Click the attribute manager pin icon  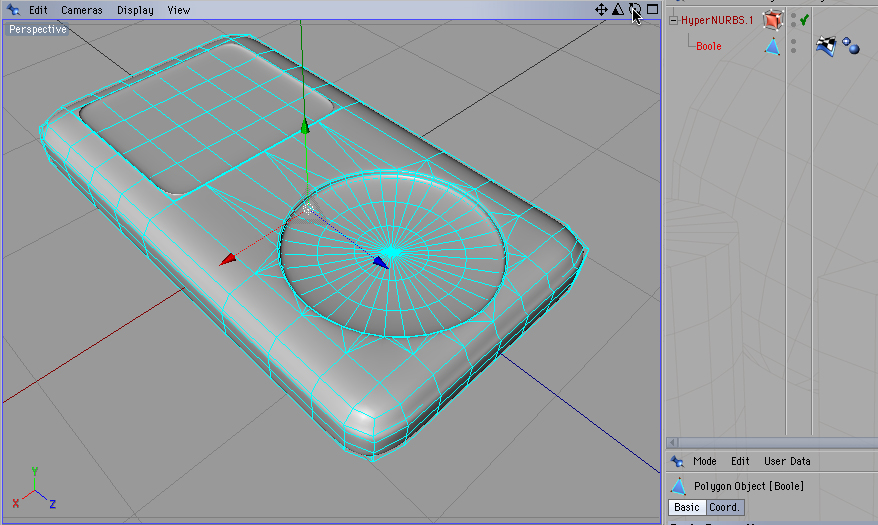pyautogui.click(x=677, y=461)
